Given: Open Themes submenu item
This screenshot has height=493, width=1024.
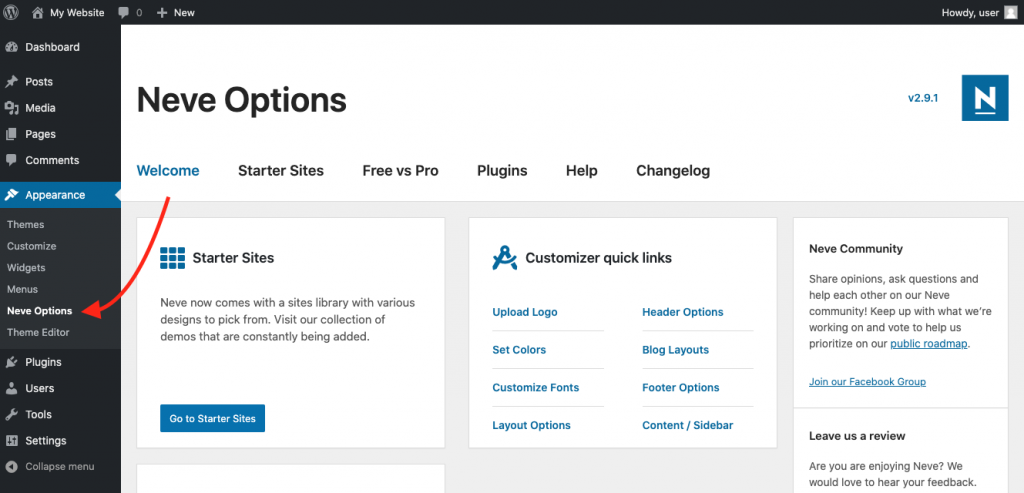Looking at the screenshot, I should [25, 225].
